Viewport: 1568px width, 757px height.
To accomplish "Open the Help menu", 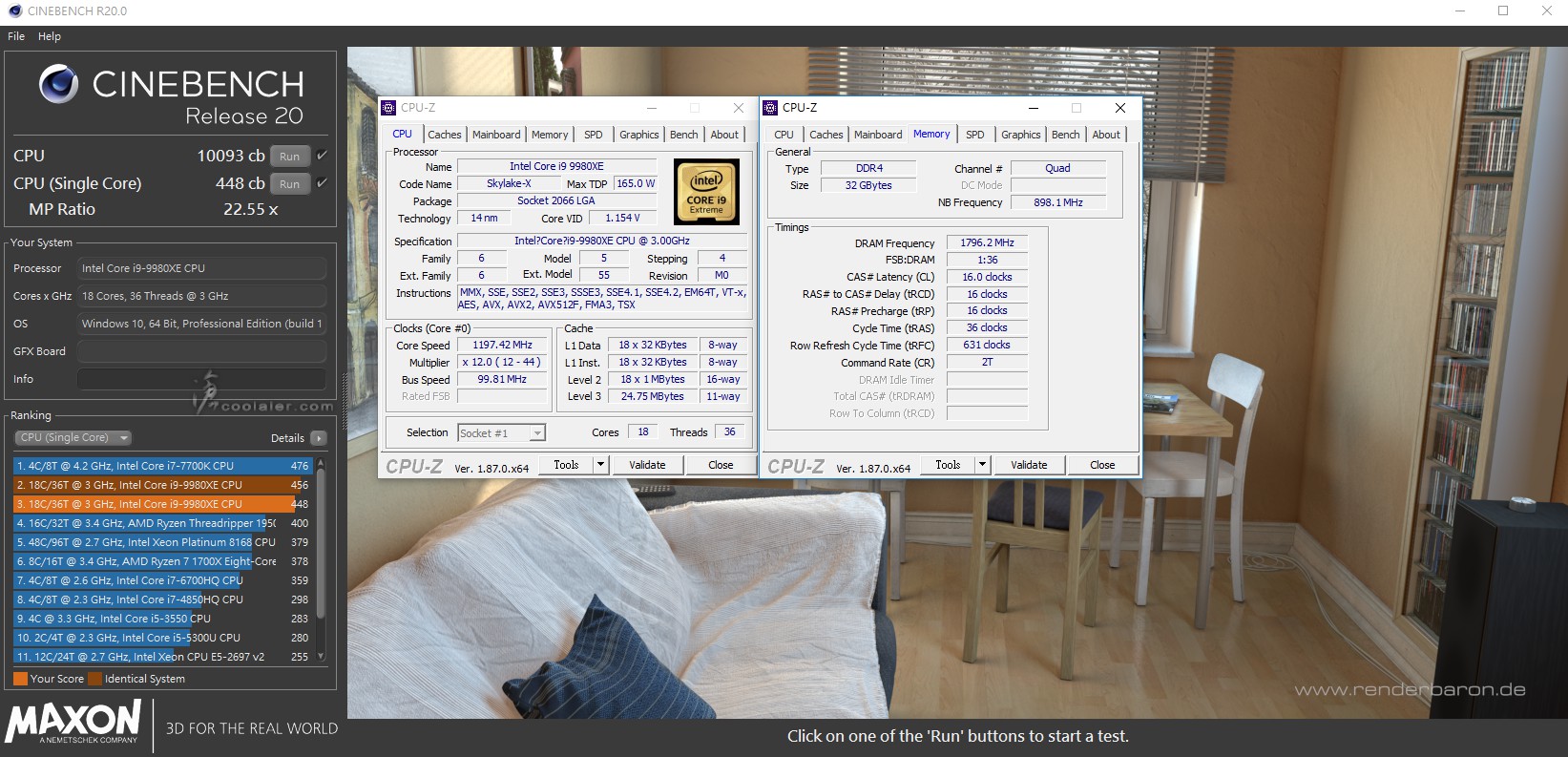I will coord(50,36).
